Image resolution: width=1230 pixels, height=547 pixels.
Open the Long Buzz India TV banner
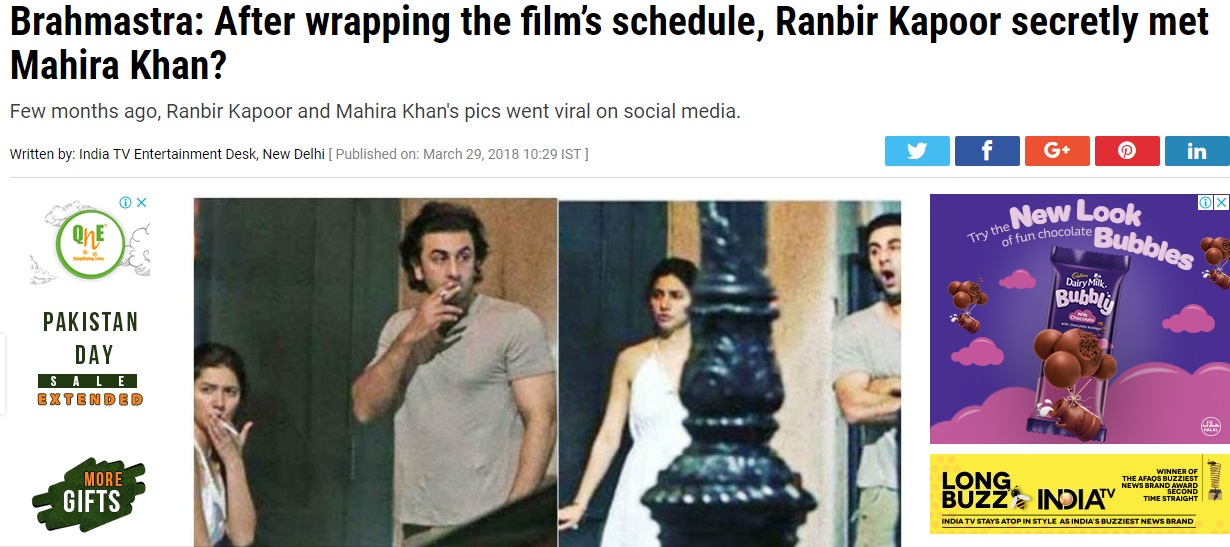click(1080, 494)
